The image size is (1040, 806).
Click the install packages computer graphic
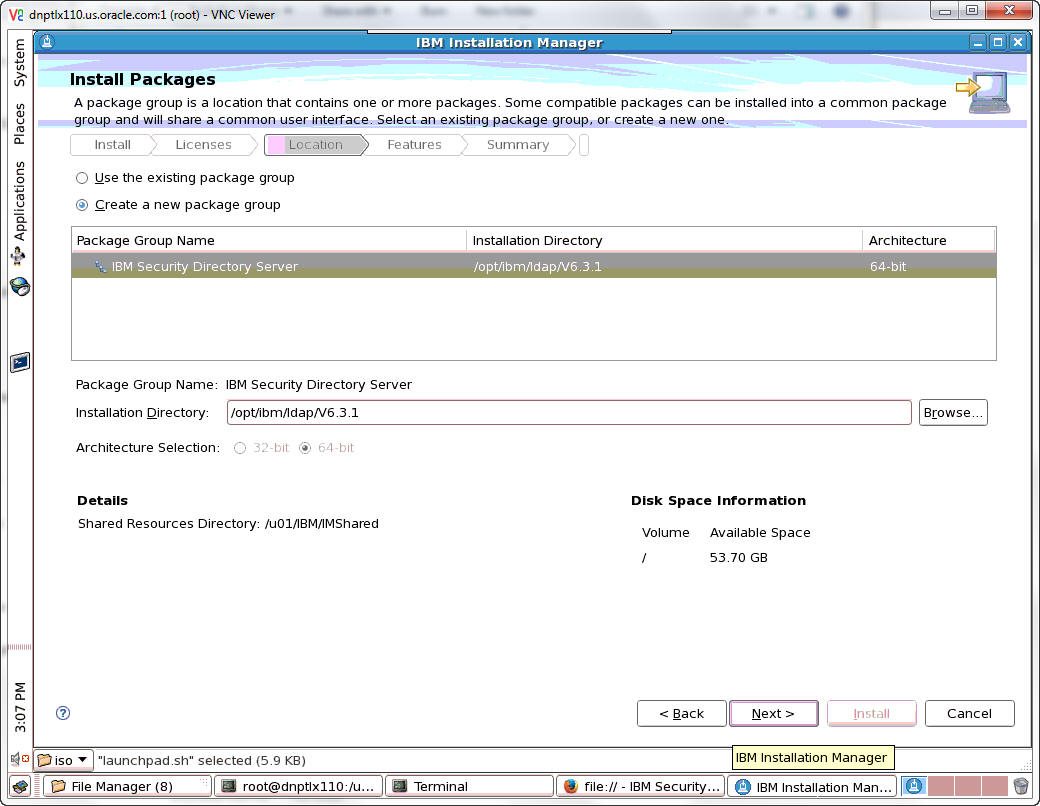pyautogui.click(x=983, y=92)
